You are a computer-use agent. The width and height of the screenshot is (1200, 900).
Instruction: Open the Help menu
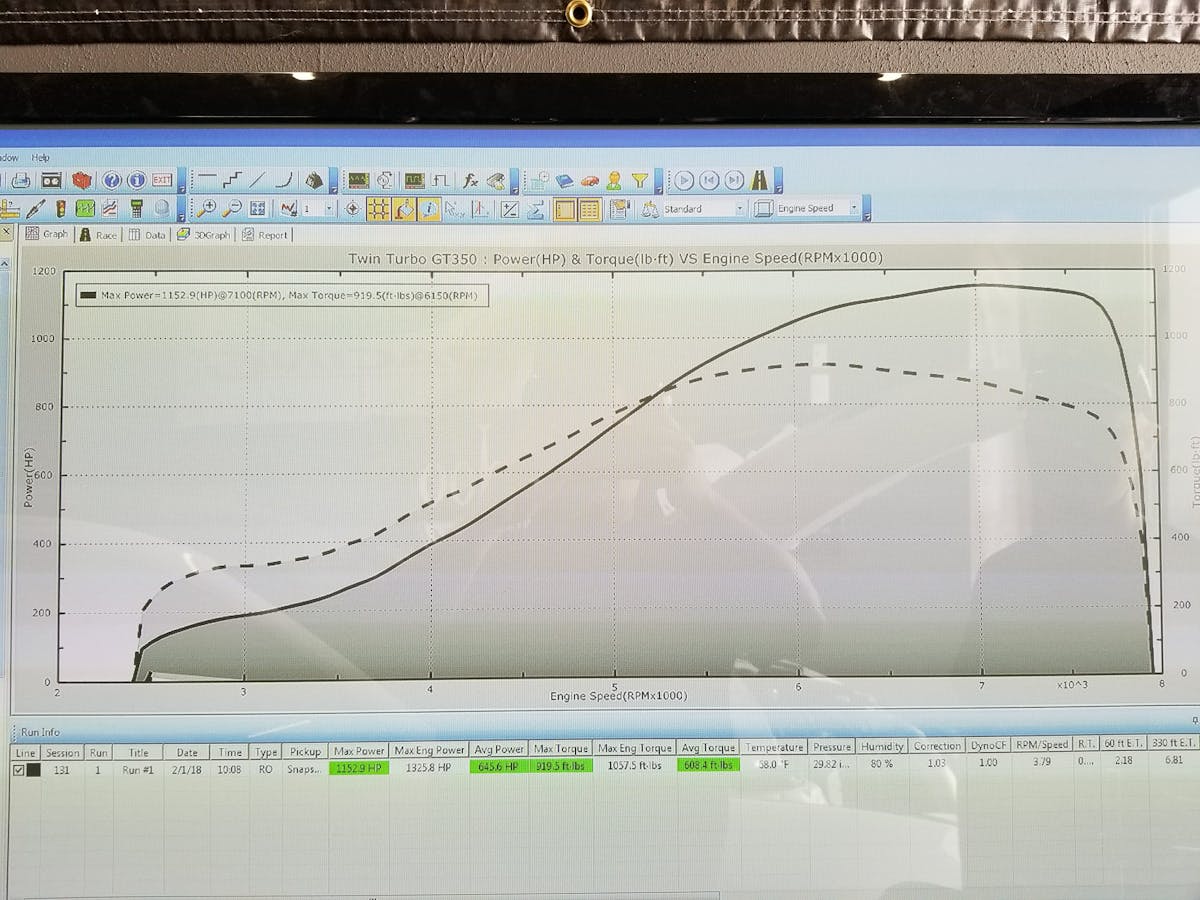[x=40, y=158]
